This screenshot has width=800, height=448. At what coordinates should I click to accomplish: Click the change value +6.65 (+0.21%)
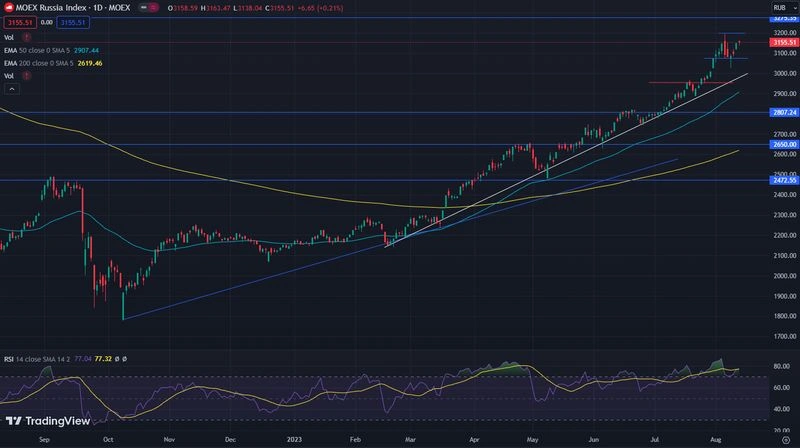[x=321, y=8]
